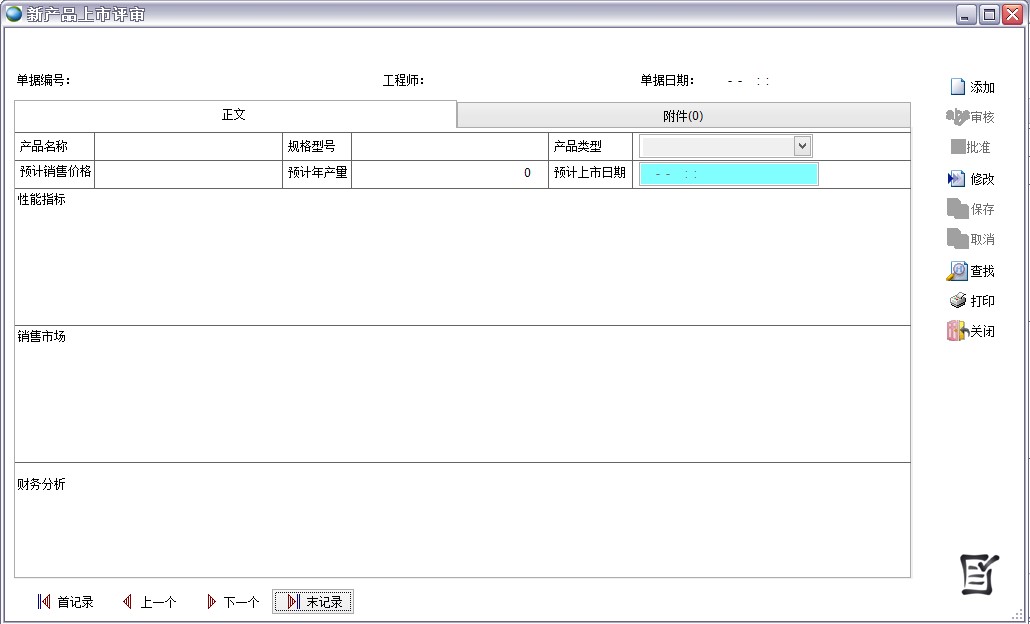This screenshot has width=1030, height=624.
Task: Go to 下一个 (next record)
Action: tap(232, 602)
